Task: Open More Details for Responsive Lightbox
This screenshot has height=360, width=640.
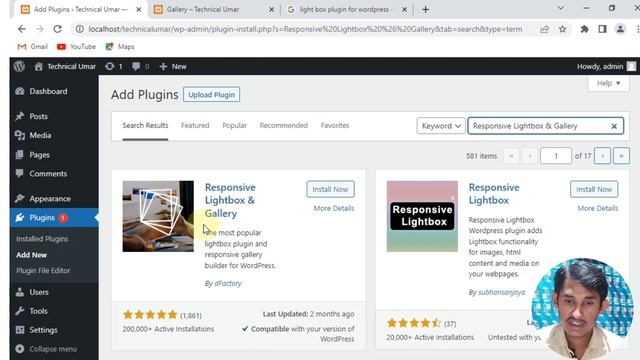Action: click(598, 208)
